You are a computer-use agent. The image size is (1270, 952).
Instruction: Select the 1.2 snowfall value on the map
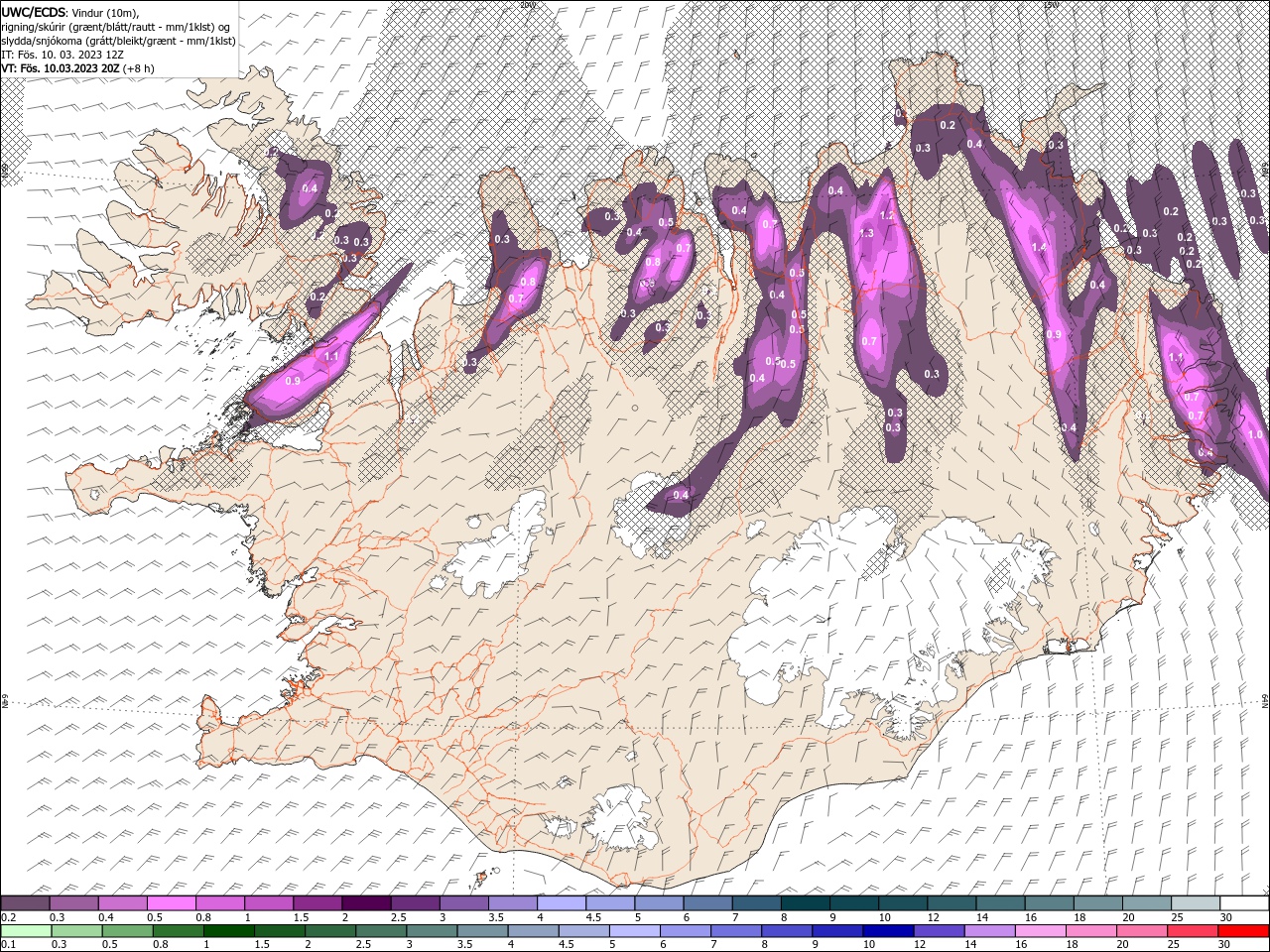(x=886, y=214)
